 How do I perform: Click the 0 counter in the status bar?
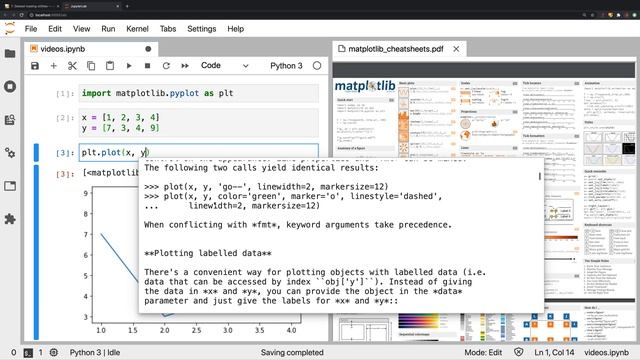click(x=13, y=352)
